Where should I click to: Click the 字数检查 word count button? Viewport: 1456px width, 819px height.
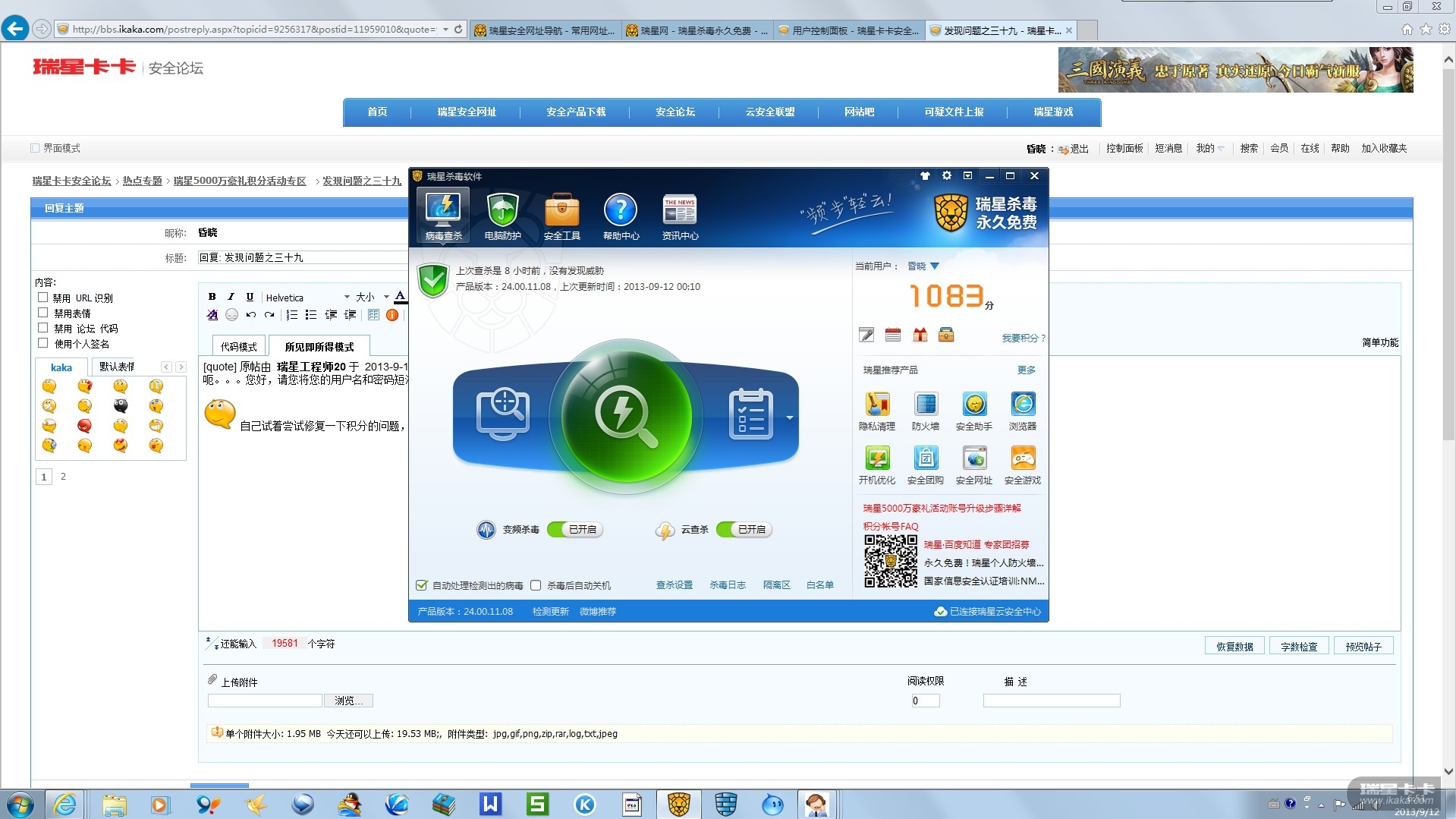pyautogui.click(x=1299, y=647)
